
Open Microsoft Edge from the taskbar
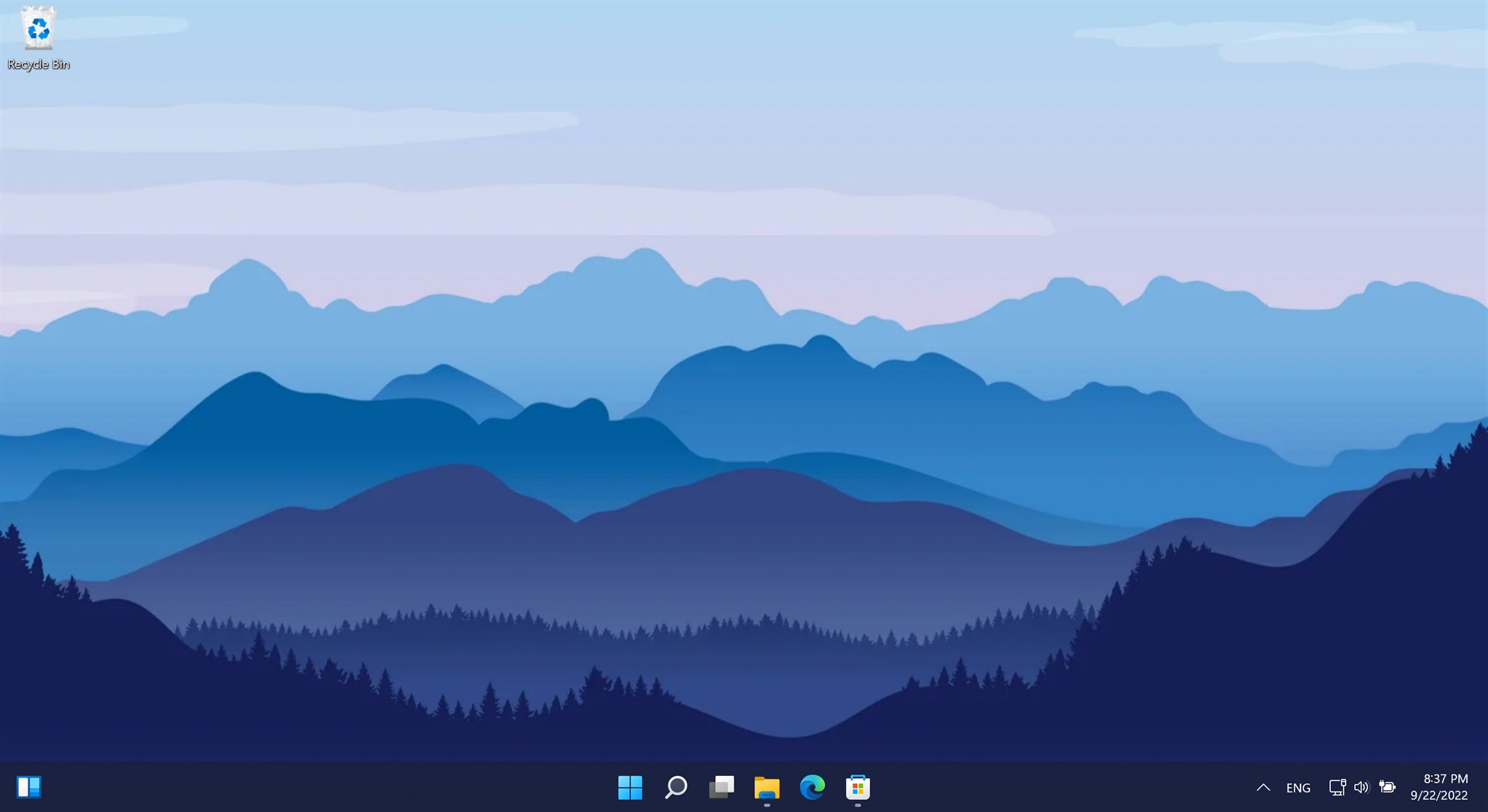812,788
